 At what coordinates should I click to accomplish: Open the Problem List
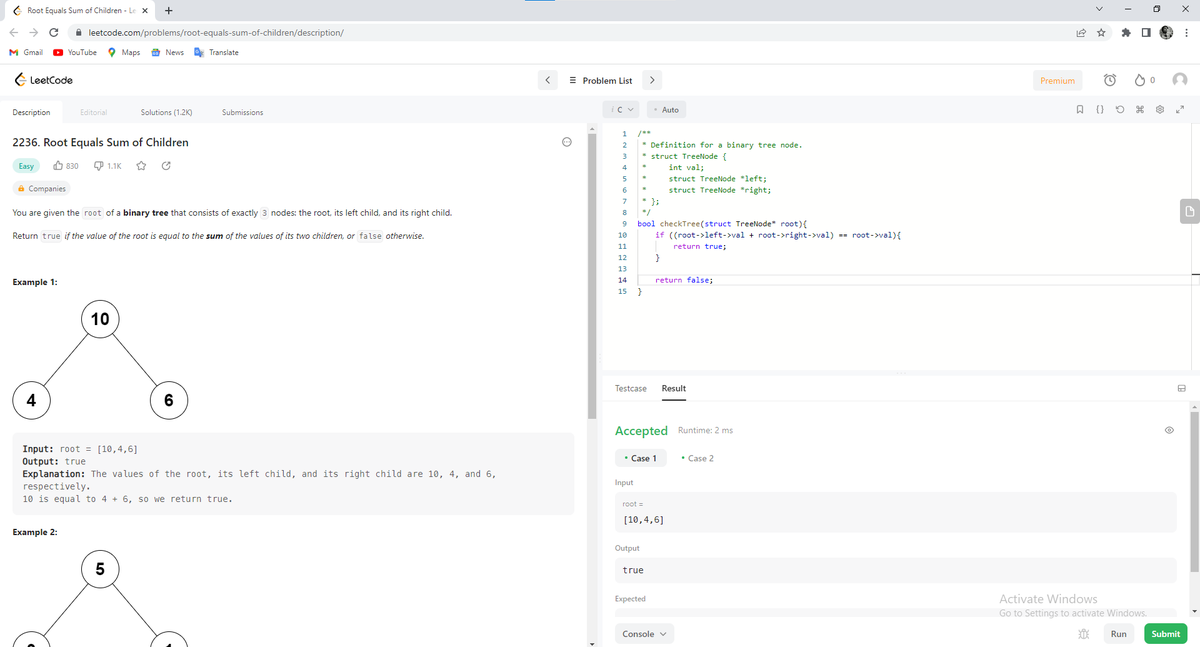pyautogui.click(x=600, y=80)
